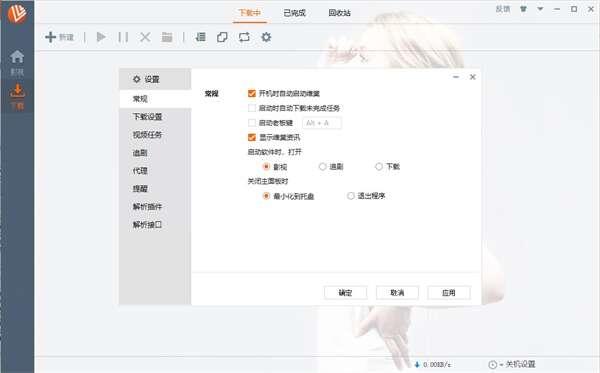The width and height of the screenshot is (600, 373).
Task: Select the 代理 settings category
Action: [x=155, y=171]
